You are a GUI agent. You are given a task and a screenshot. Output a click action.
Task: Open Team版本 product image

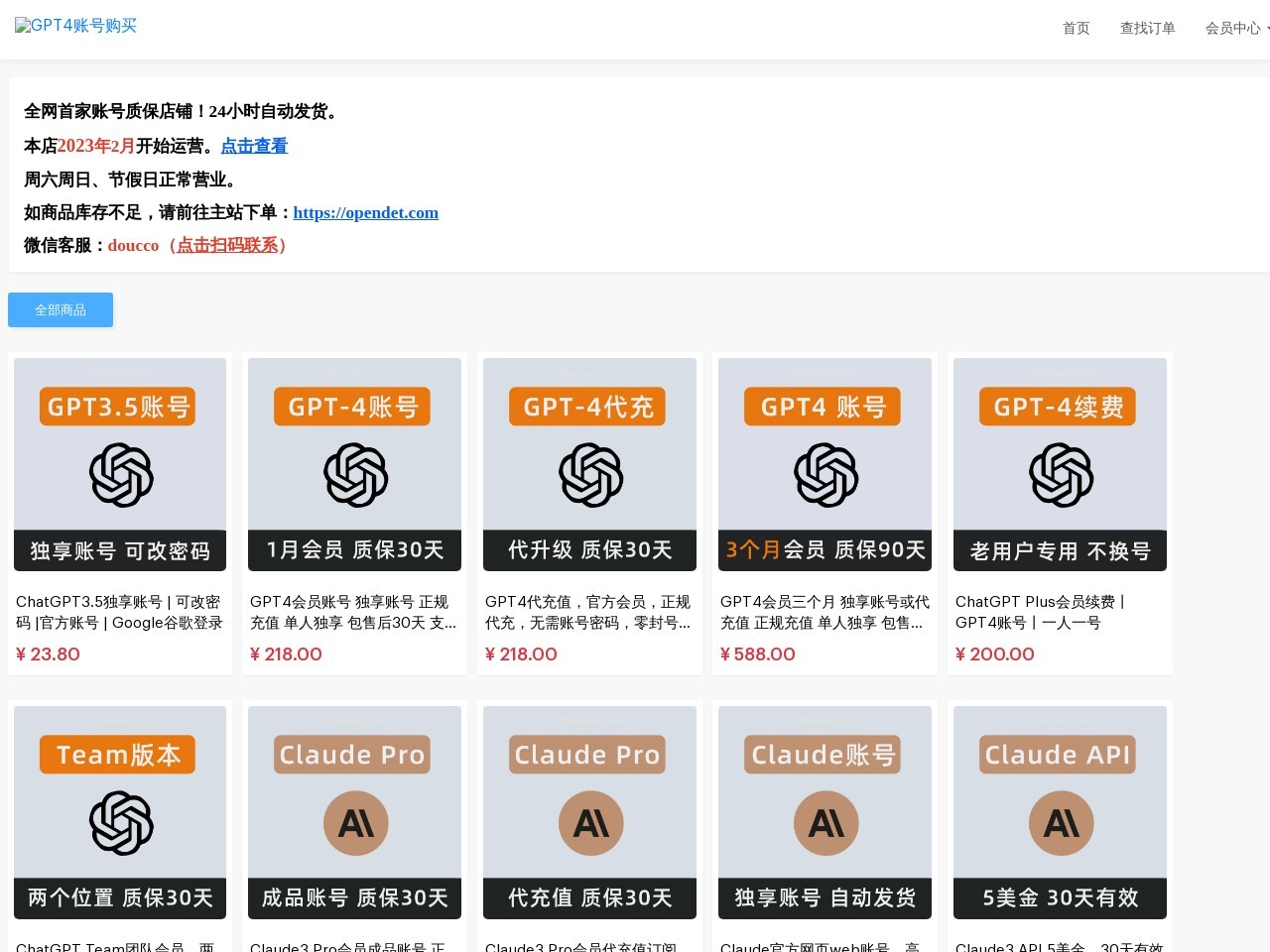(120, 812)
